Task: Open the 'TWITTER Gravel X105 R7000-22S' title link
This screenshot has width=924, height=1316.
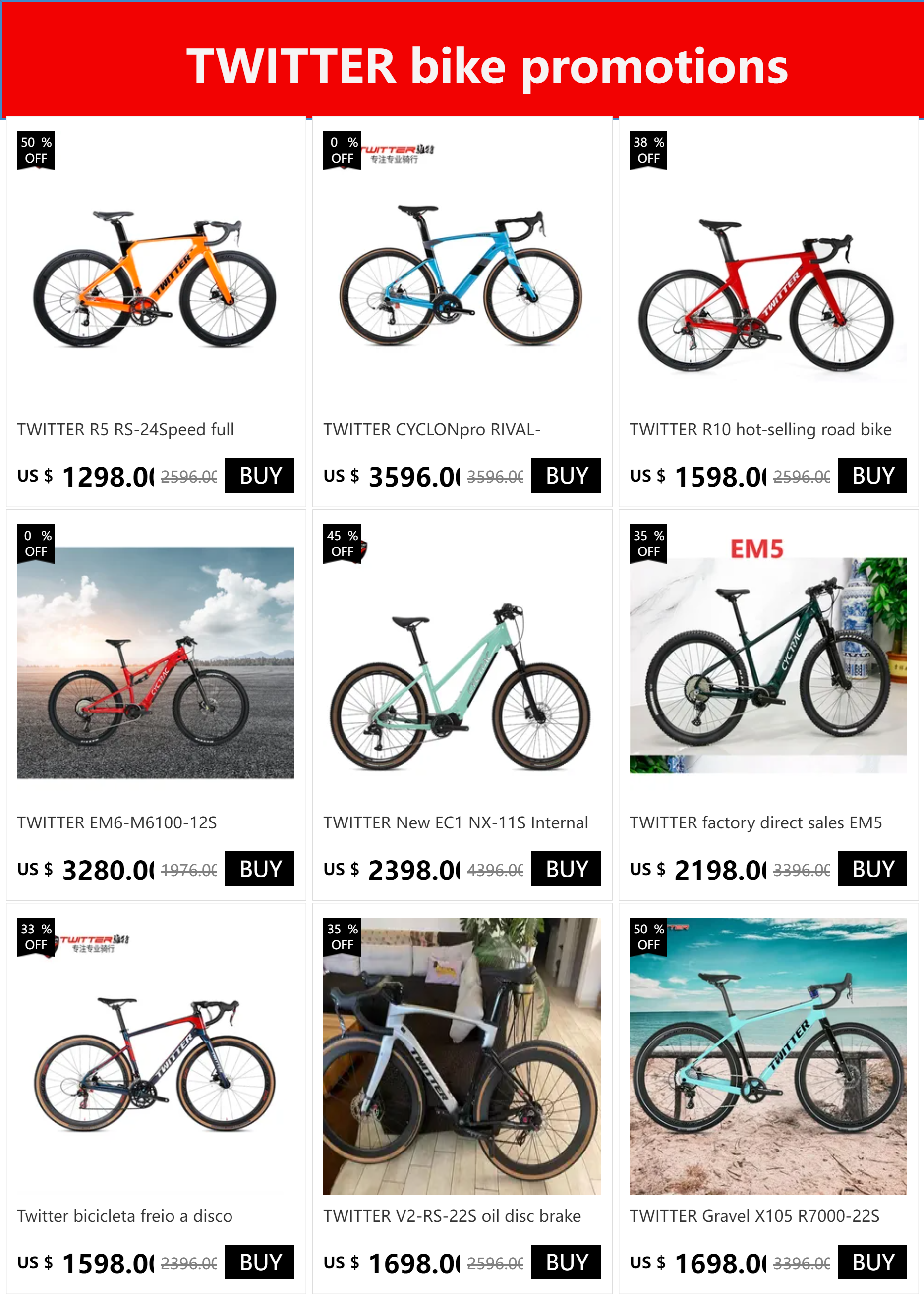Action: [754, 1216]
